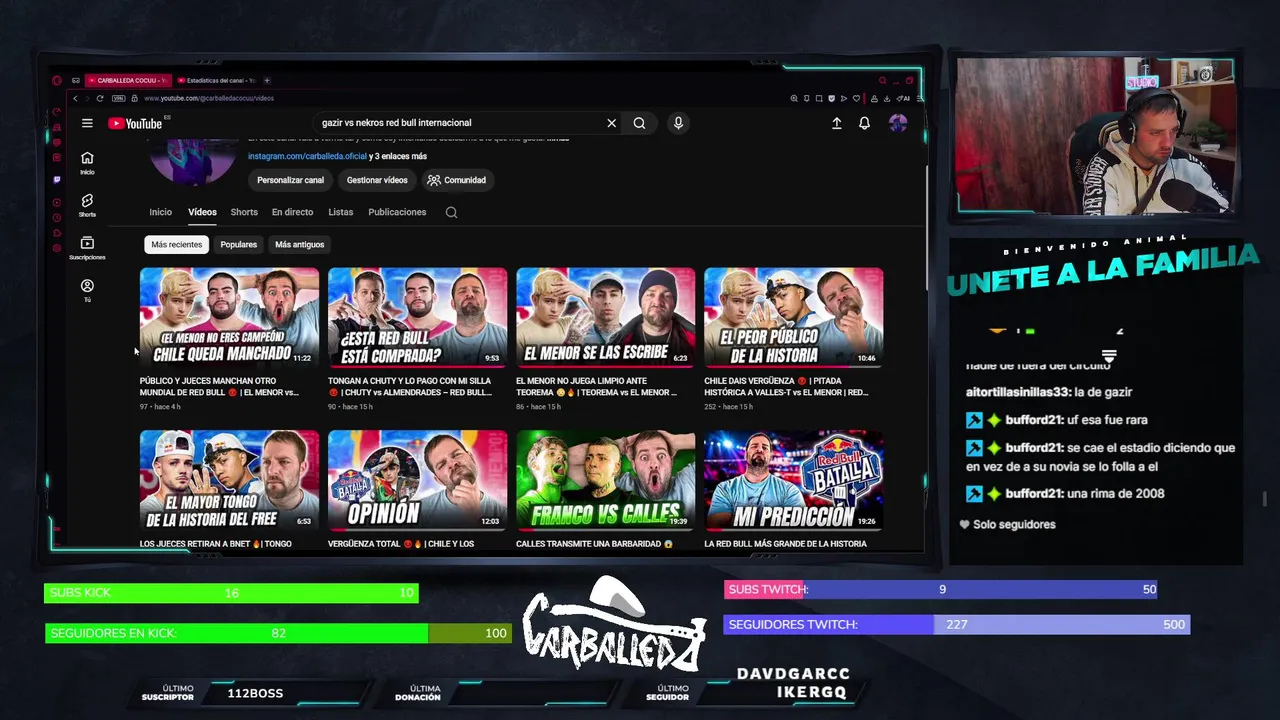Open the YouTube hamburger guide menu
This screenshot has height=720, width=1280.
click(87, 123)
